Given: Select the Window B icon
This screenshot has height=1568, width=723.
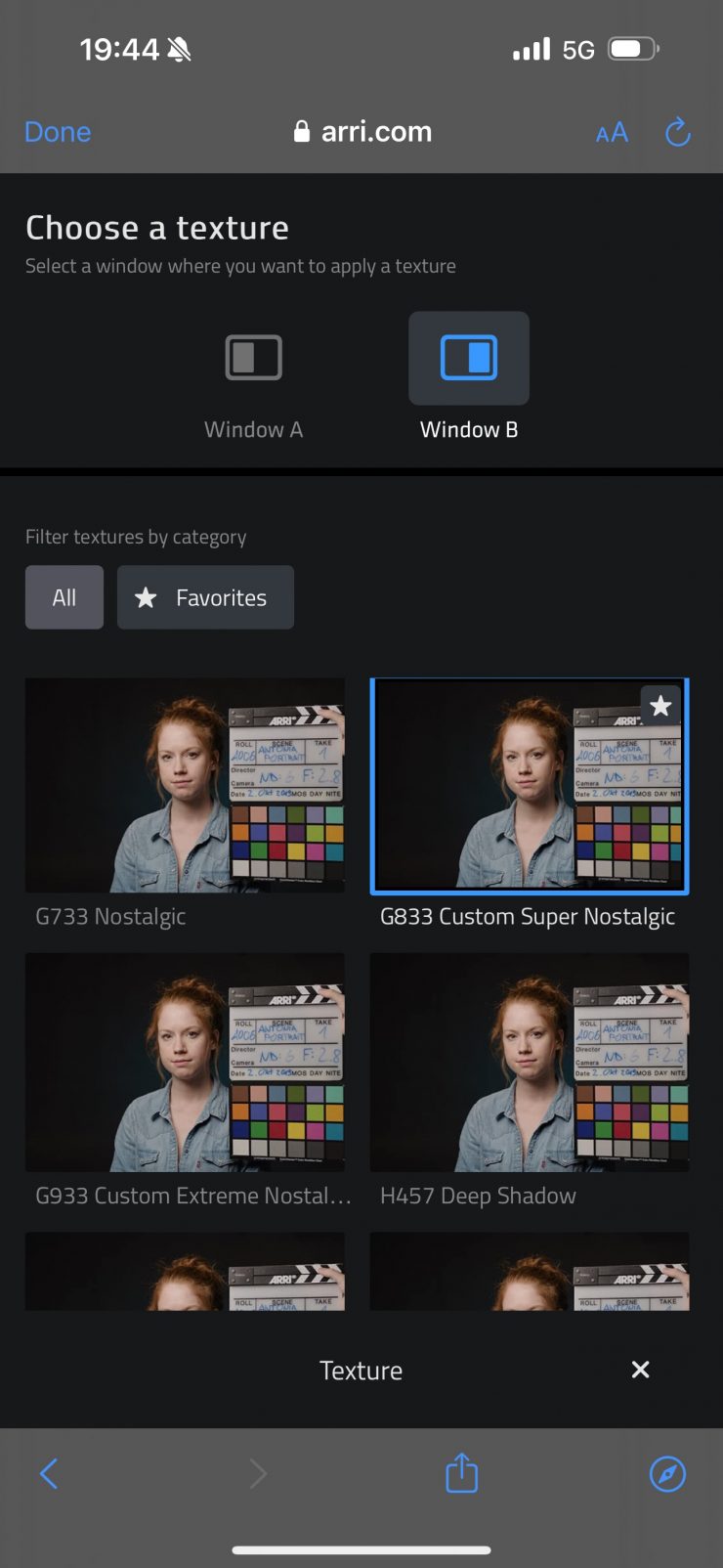Looking at the screenshot, I should pos(469,358).
